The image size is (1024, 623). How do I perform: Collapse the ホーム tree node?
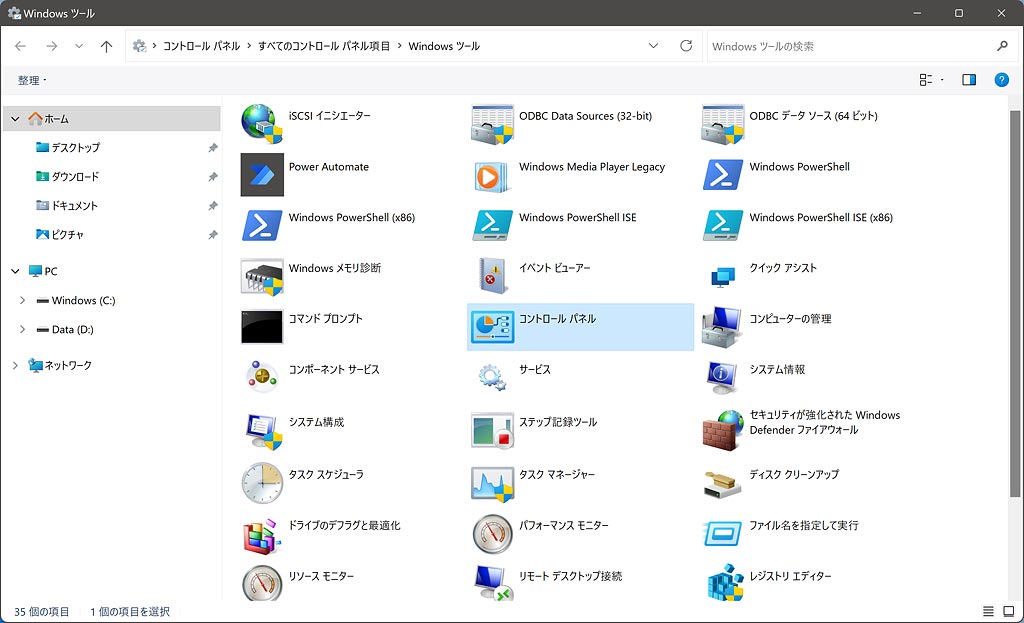point(15,119)
